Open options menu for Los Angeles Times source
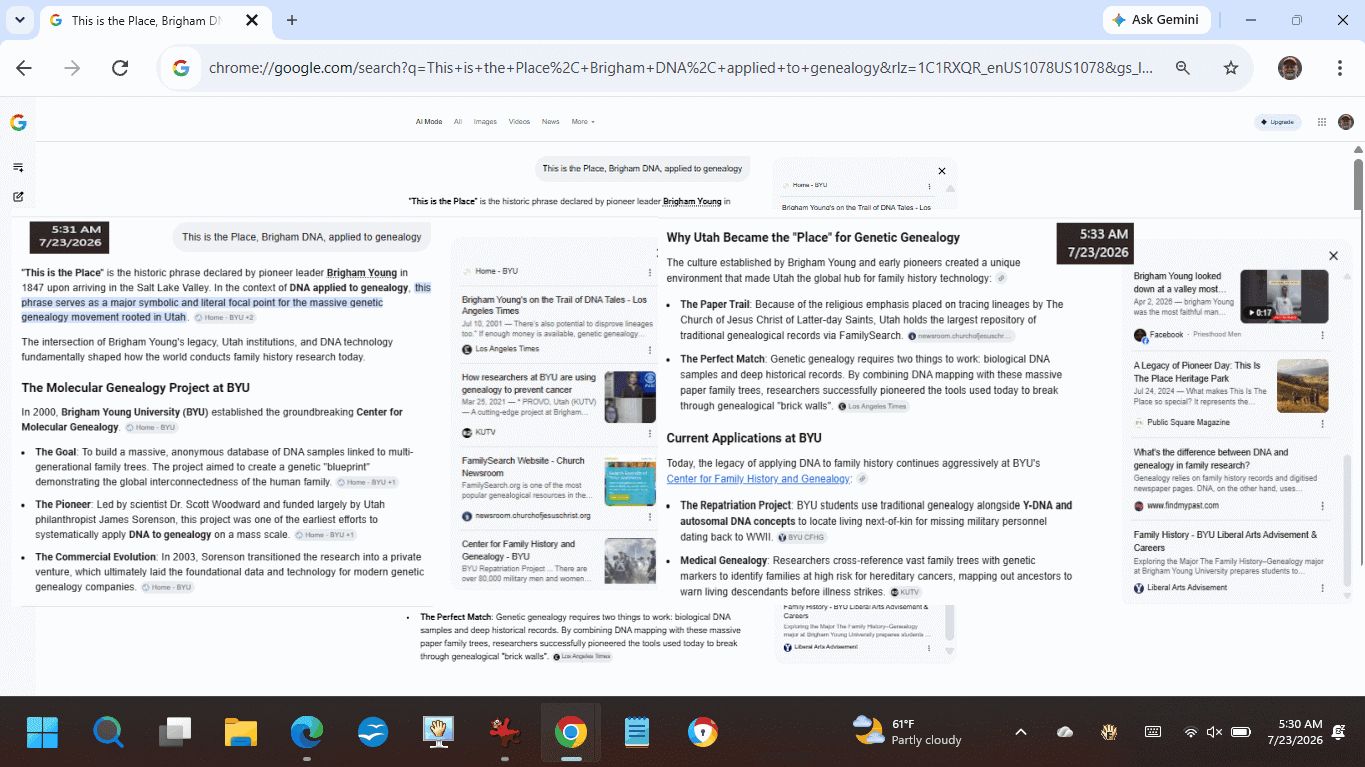Viewport: 1365px width, 767px height. click(650, 349)
